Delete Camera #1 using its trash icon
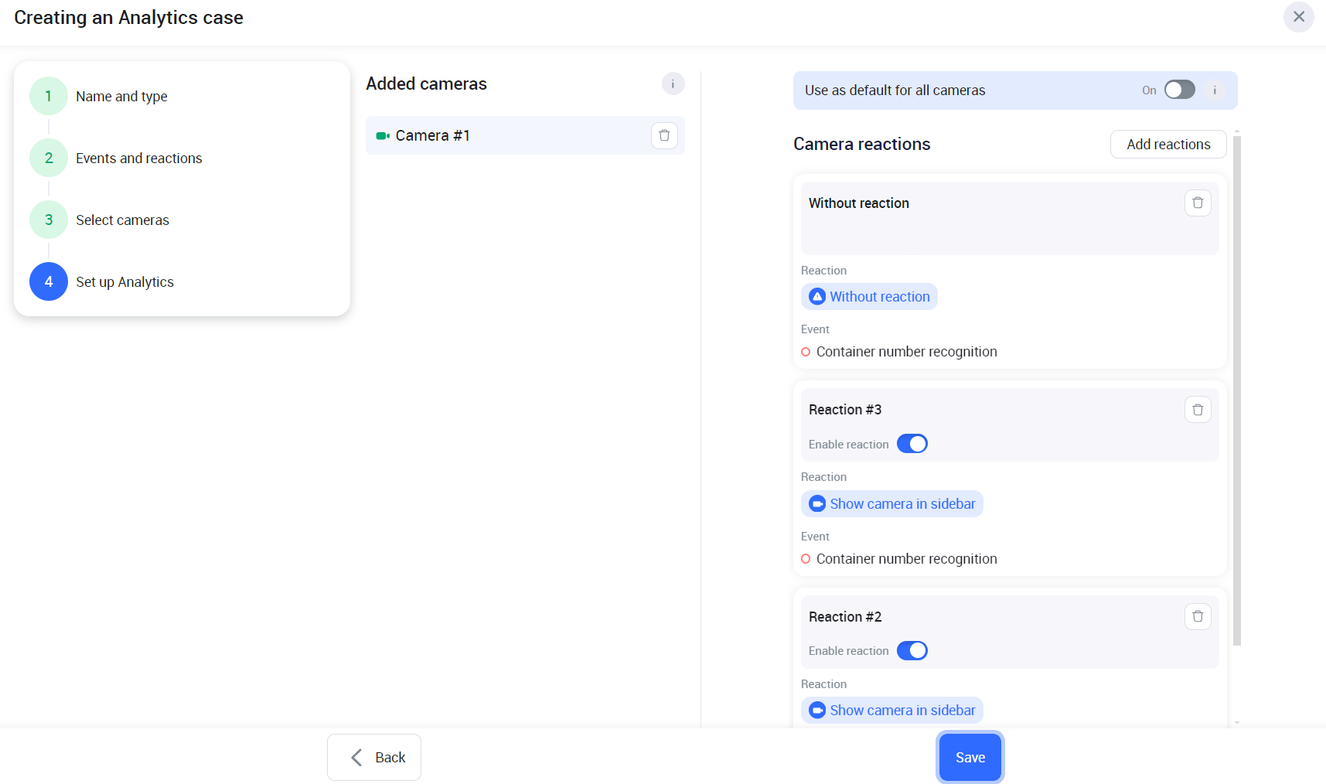Image resolution: width=1326 pixels, height=784 pixels. (x=664, y=136)
